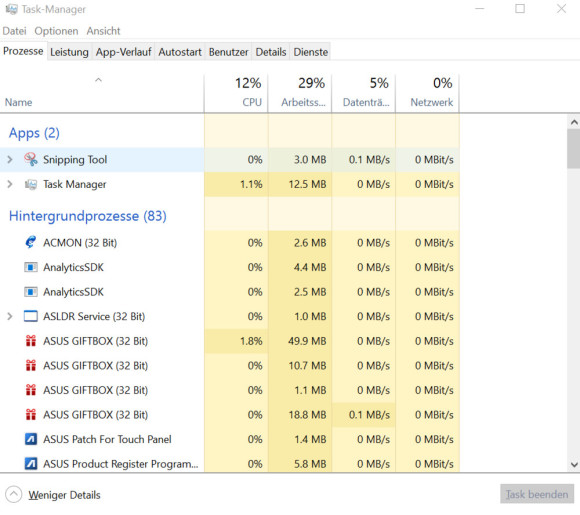The image size is (580, 515).
Task: Switch to the Leistung tab
Action: (69, 52)
